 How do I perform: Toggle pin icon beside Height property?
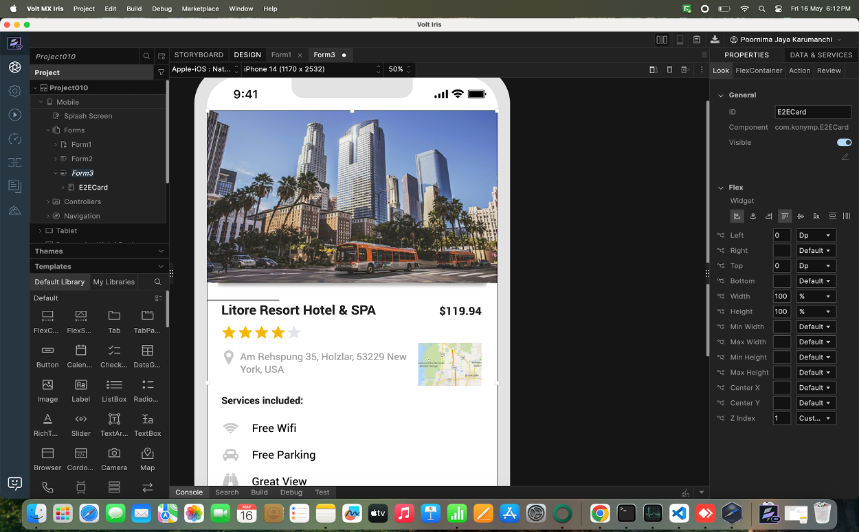[721, 312]
